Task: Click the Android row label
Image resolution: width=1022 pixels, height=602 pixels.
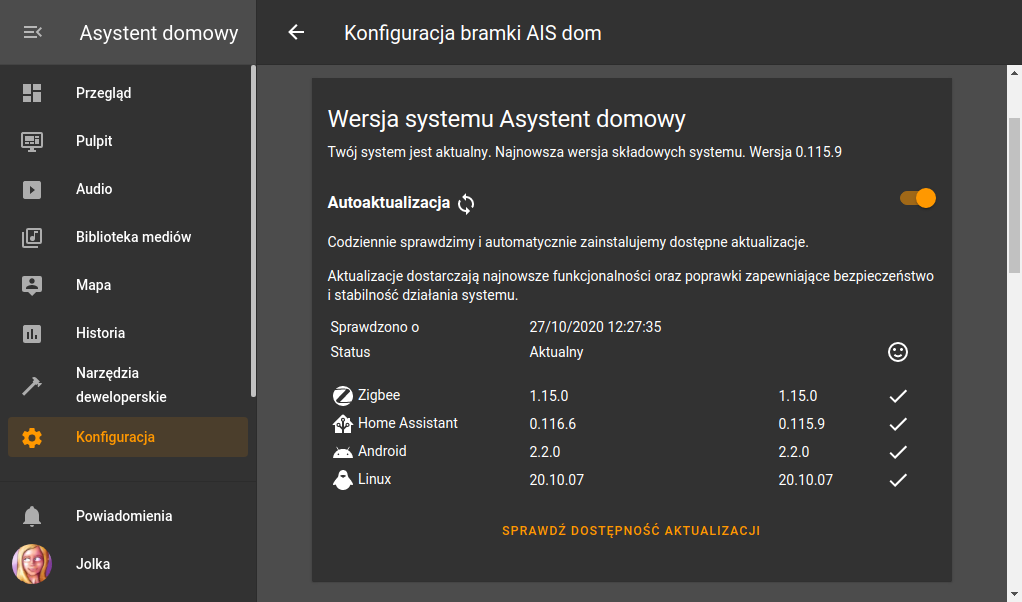Action: 382,452
